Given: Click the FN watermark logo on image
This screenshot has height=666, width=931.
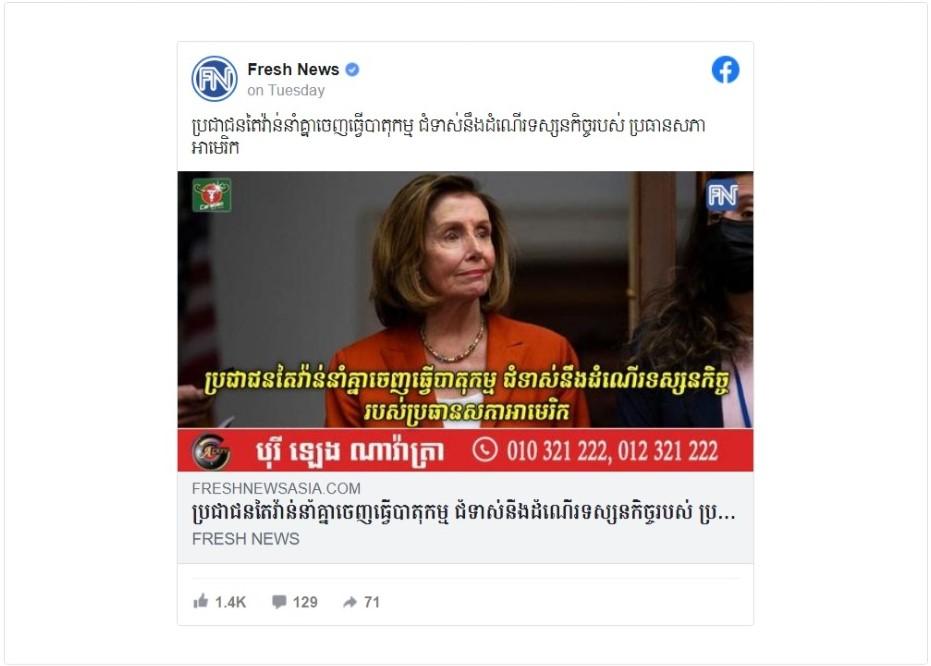Looking at the screenshot, I should point(721,195).
